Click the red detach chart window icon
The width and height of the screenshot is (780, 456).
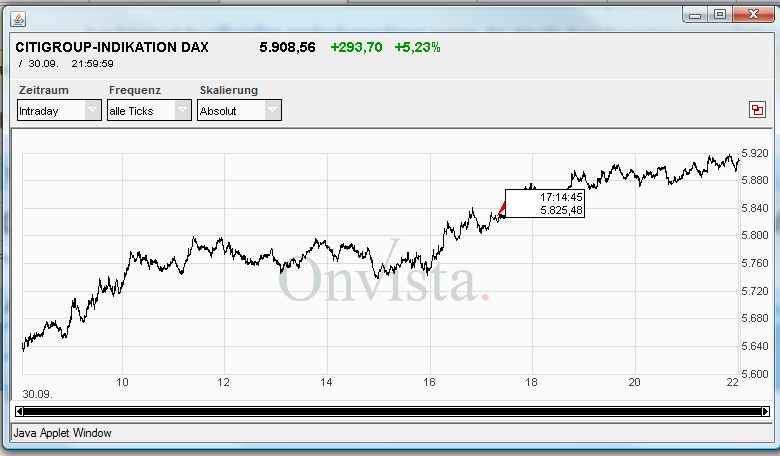[x=757, y=109]
